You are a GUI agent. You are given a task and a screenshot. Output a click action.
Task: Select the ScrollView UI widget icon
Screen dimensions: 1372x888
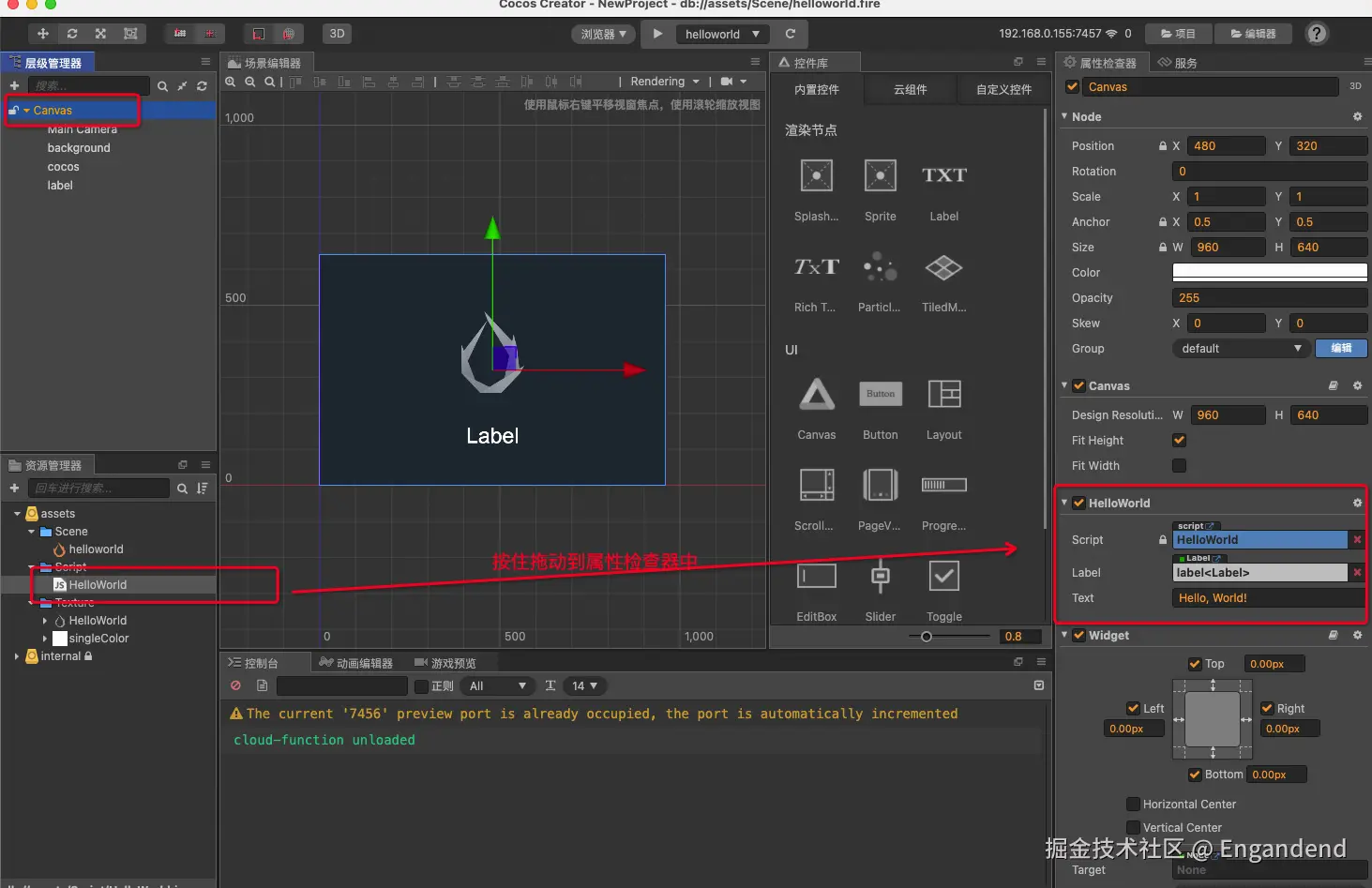(817, 485)
